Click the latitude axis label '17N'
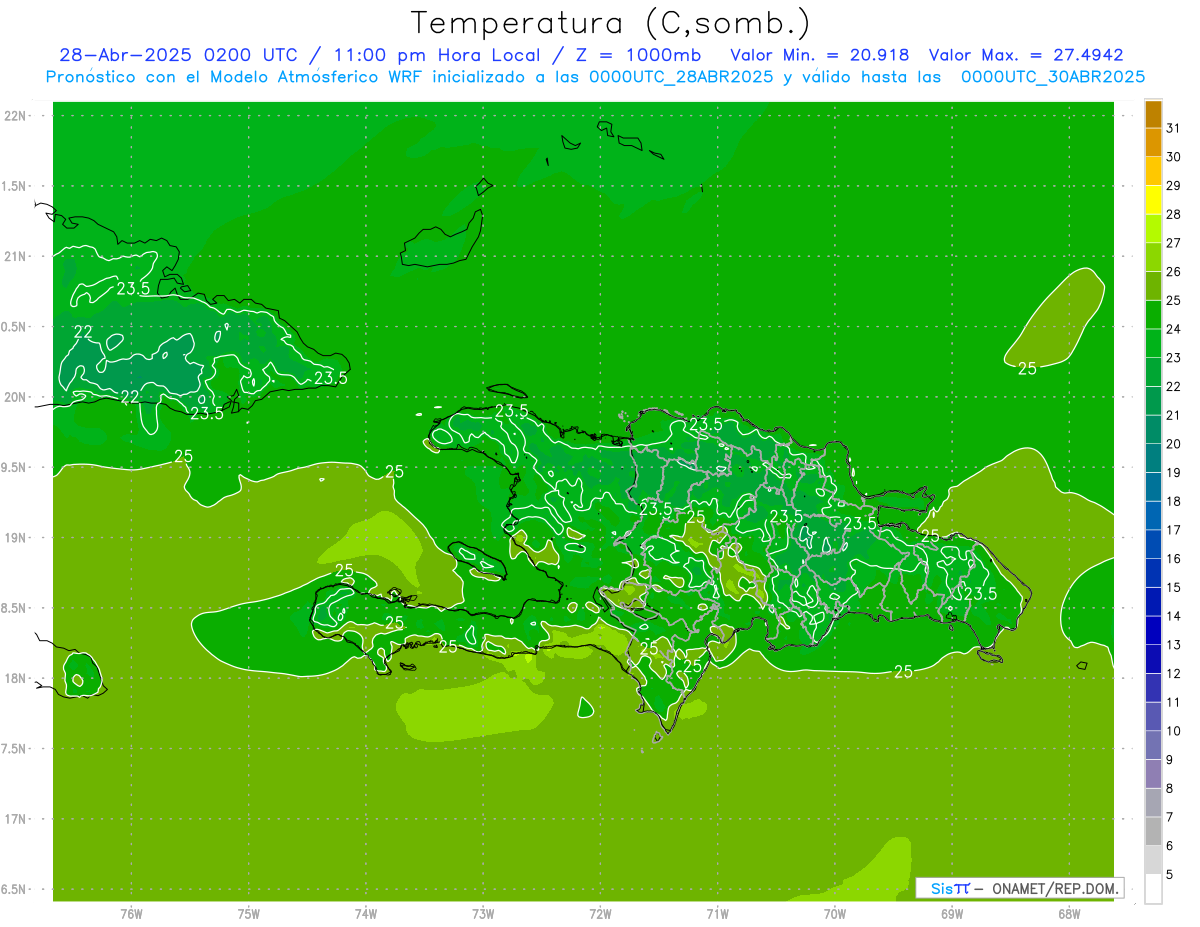 16,820
